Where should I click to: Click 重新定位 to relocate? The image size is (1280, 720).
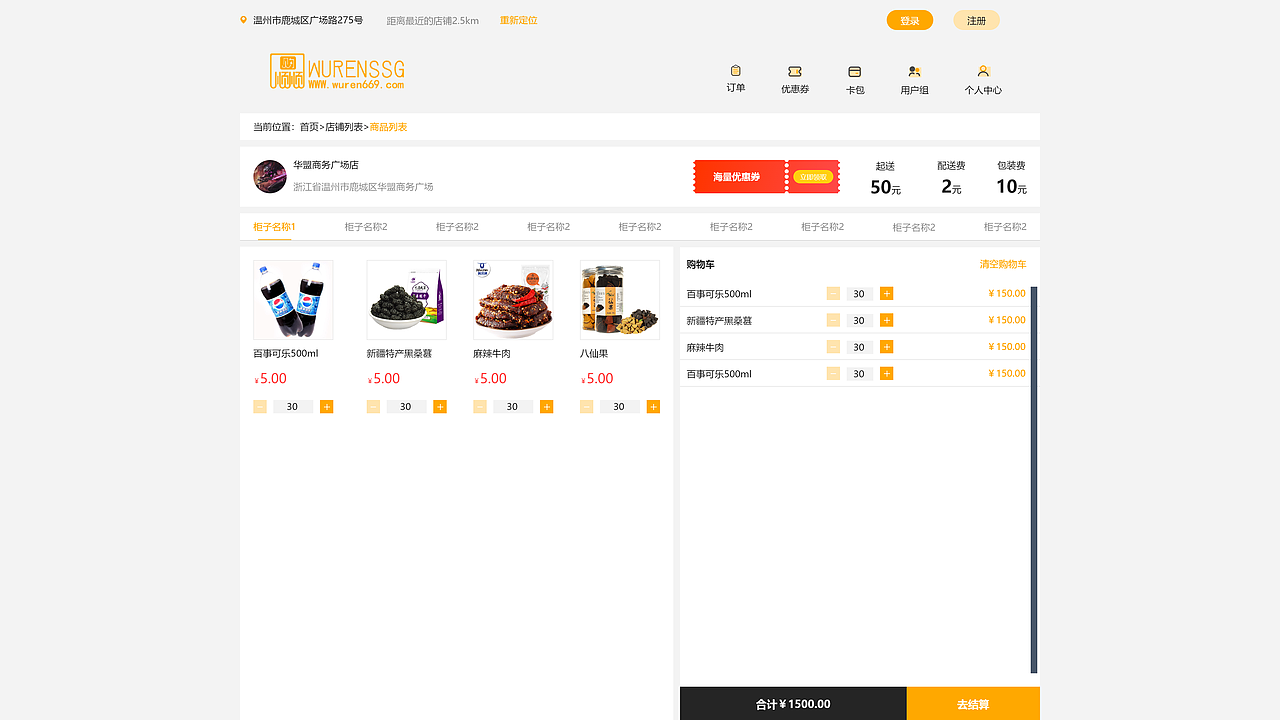[519, 20]
